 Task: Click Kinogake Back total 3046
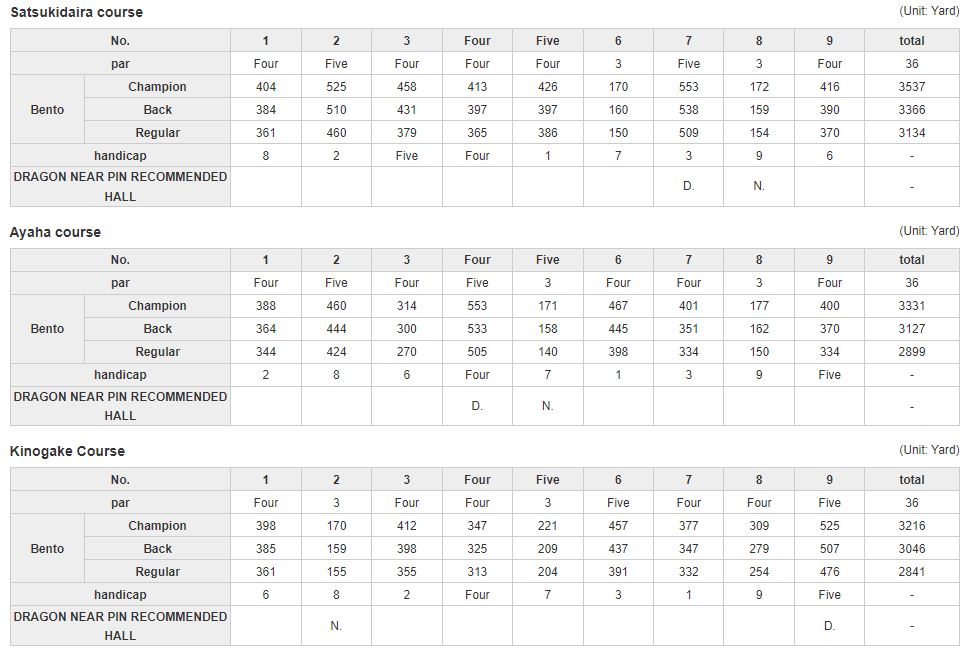pyautogui.click(x=911, y=549)
